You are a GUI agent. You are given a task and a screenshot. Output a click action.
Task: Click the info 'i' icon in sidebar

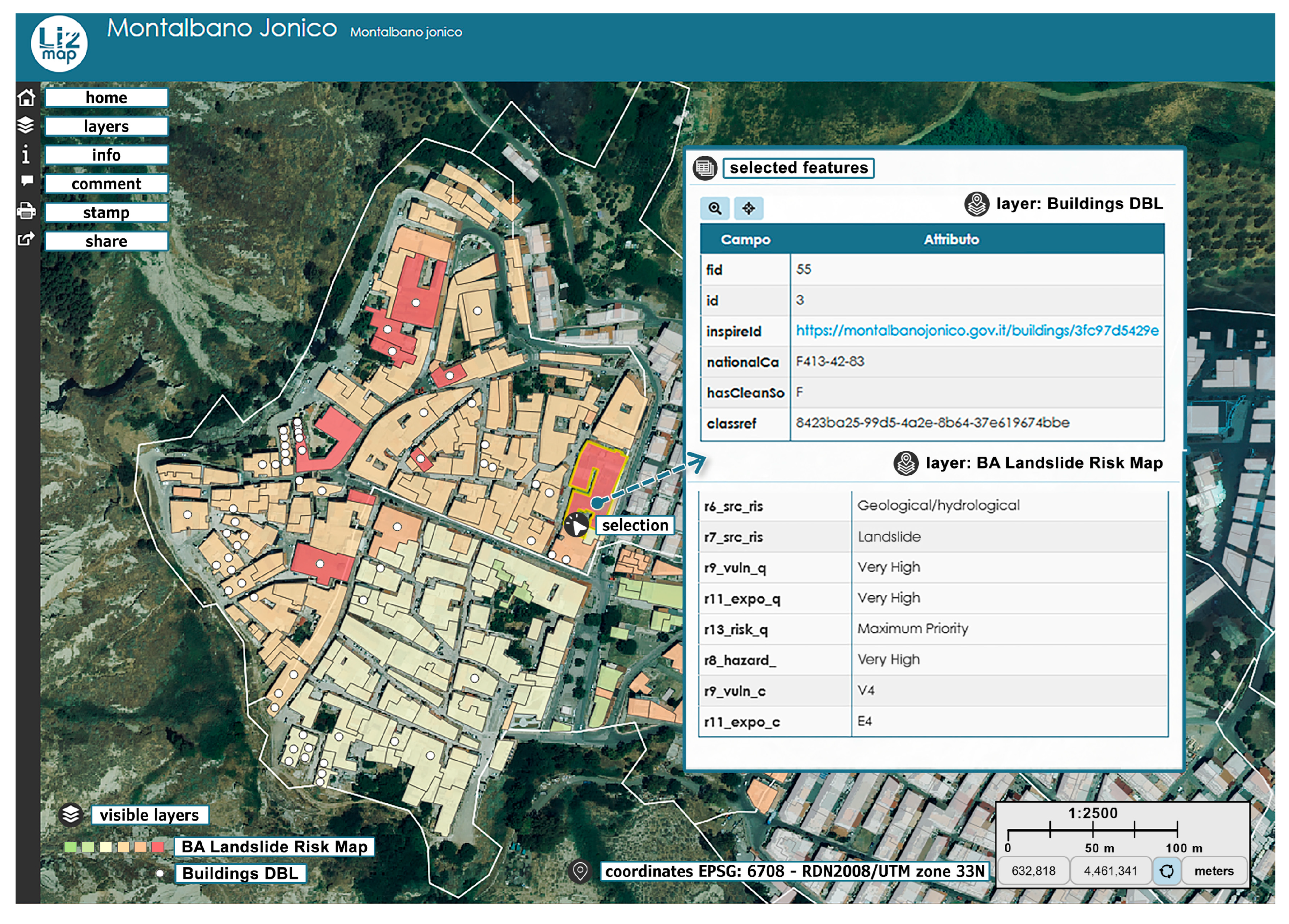point(26,154)
